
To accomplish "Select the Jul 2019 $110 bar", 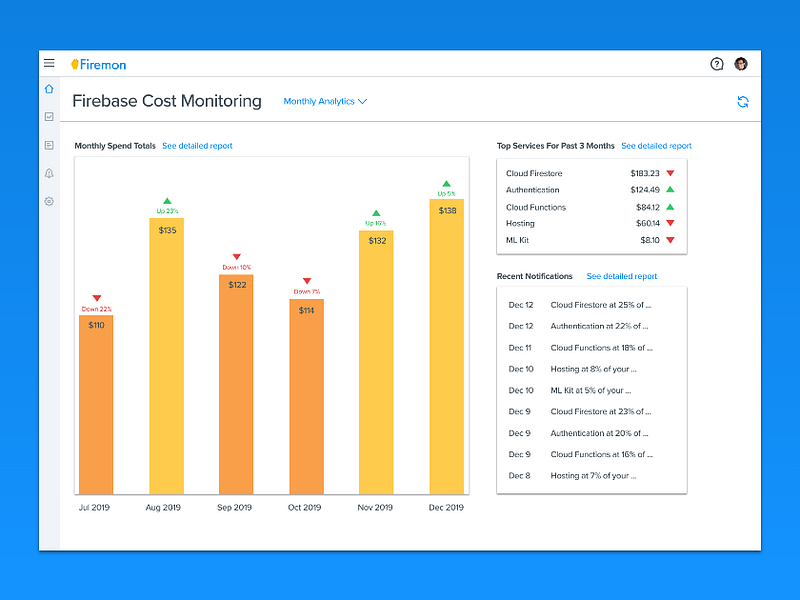I will tap(96, 405).
